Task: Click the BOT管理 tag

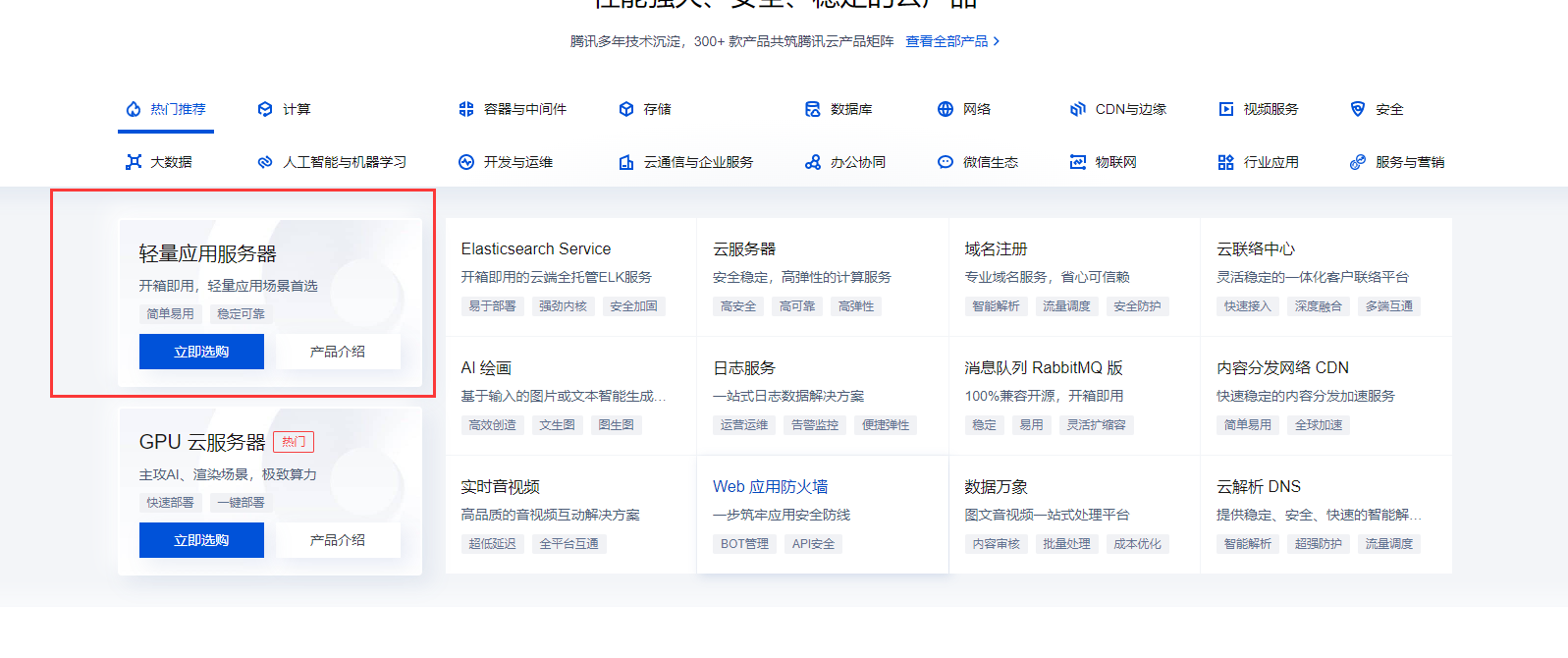Action: (x=745, y=544)
